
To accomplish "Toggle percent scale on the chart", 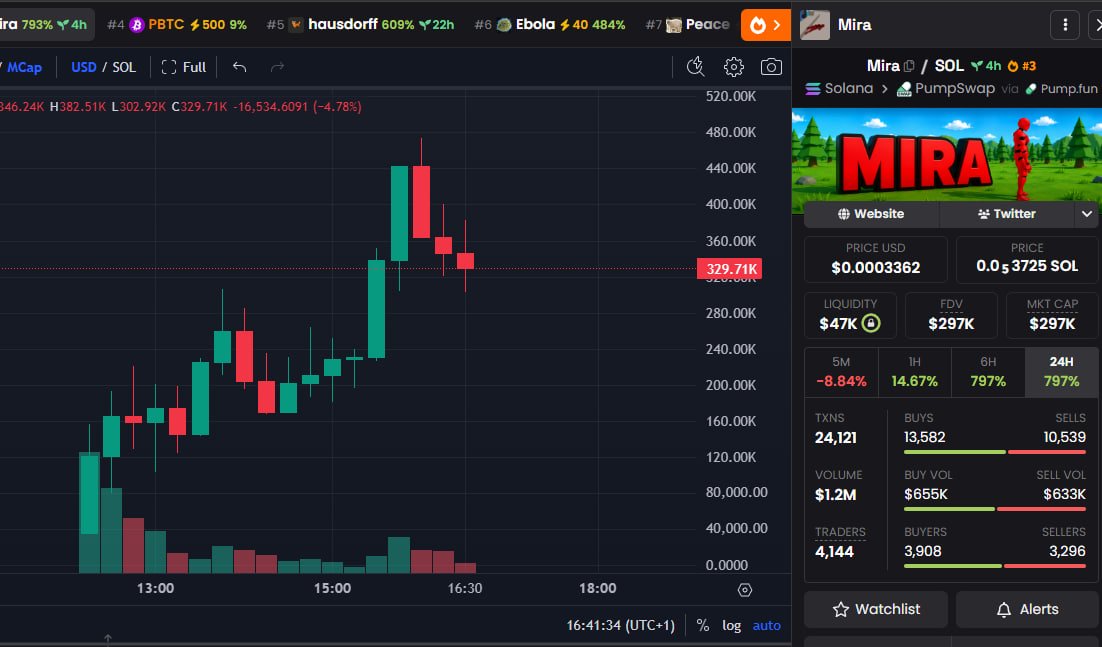I will 702,625.
